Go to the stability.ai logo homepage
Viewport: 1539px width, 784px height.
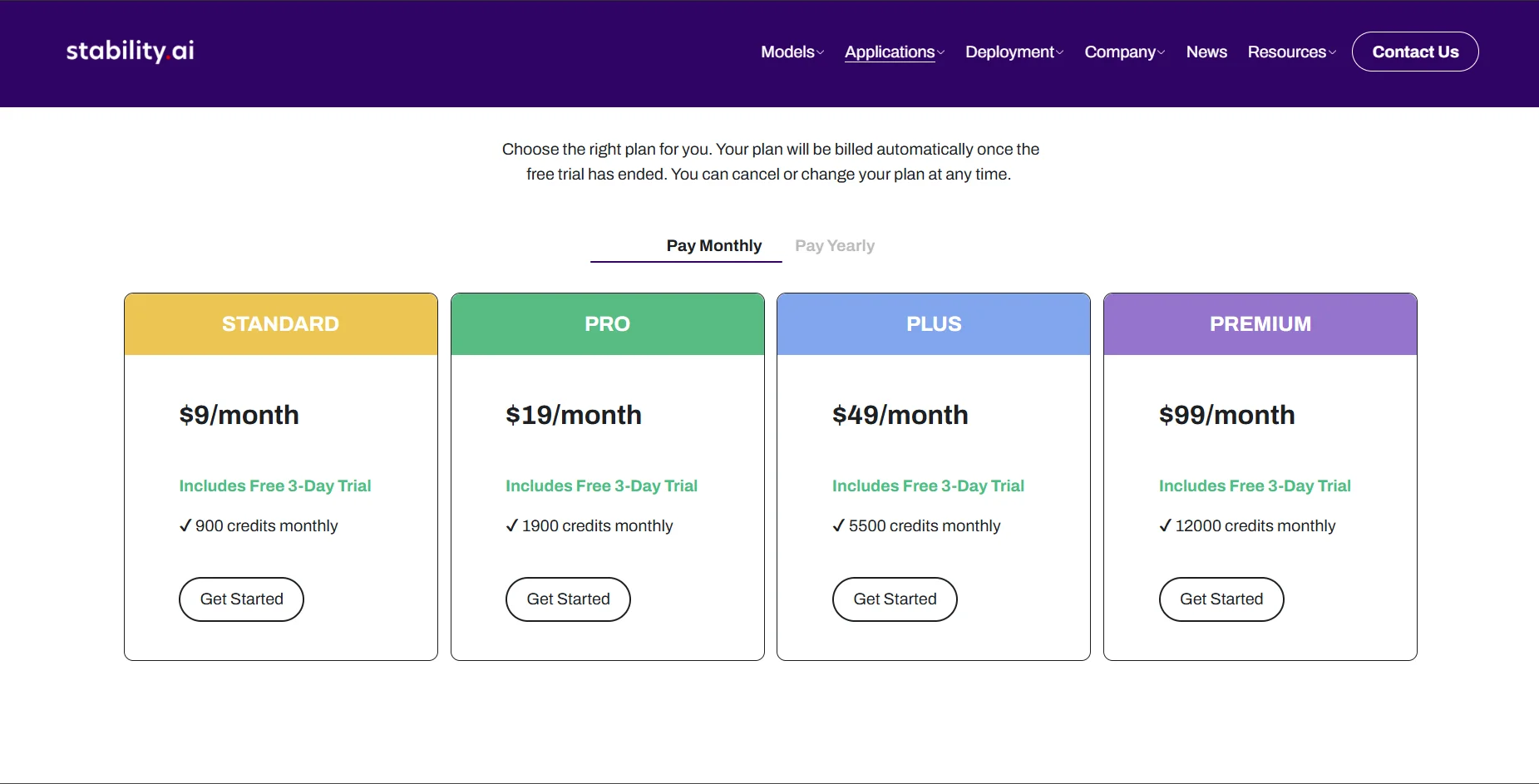130,51
